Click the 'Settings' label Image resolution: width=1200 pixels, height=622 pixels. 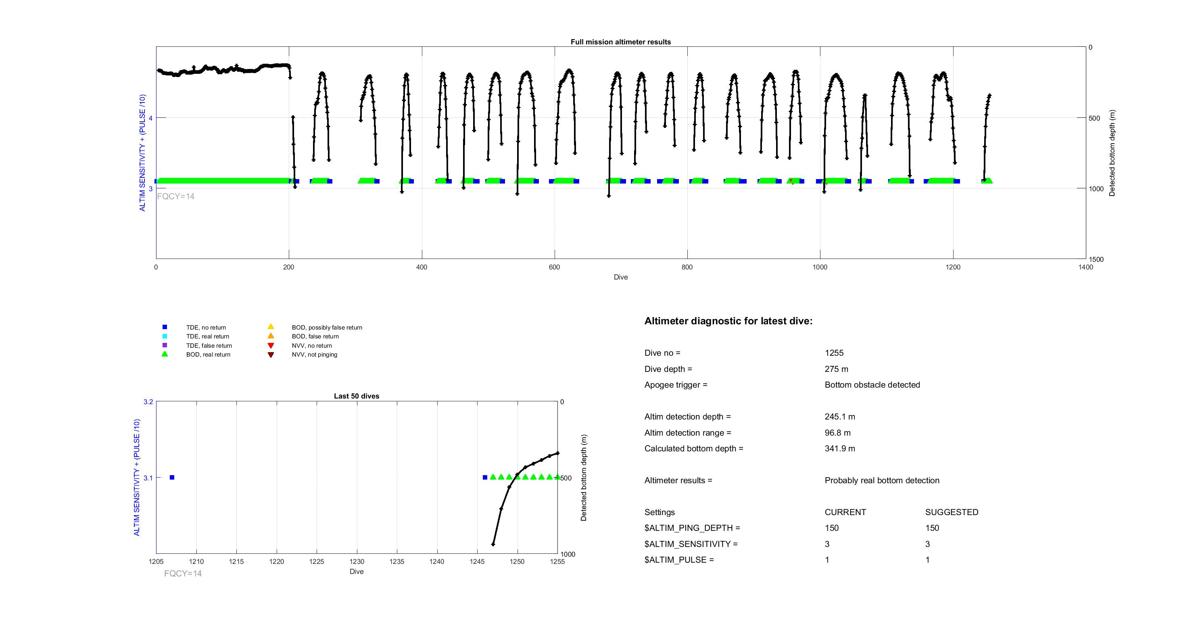click(x=660, y=512)
